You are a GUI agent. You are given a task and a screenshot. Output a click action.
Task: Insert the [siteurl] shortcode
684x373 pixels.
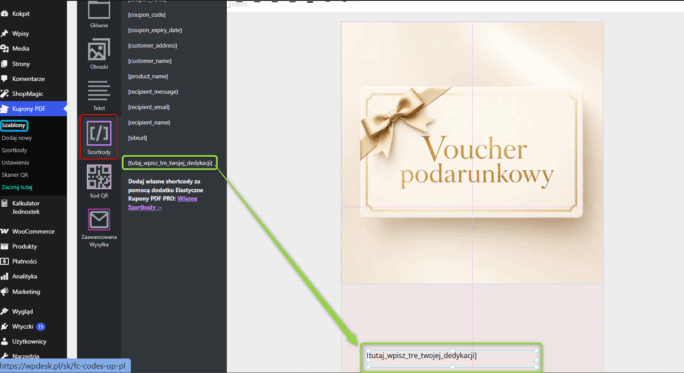pos(137,138)
